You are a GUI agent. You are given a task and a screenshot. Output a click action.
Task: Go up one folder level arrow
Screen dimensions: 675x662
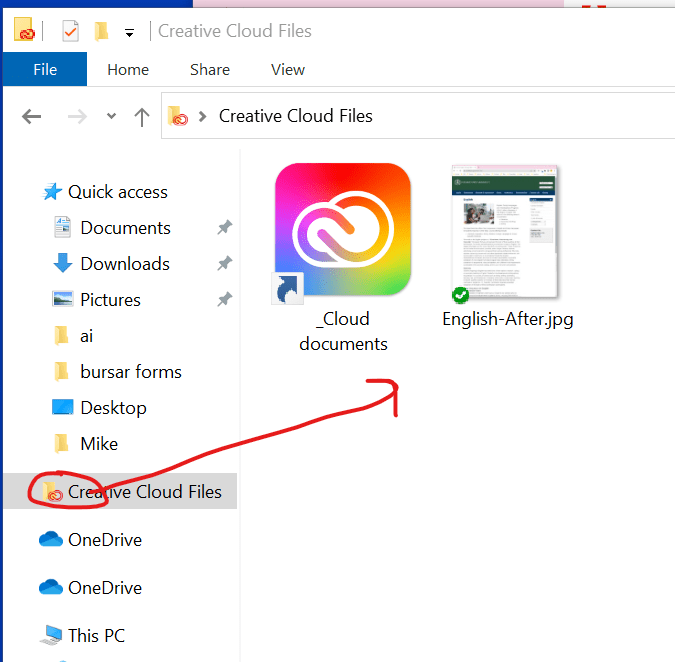(x=142, y=117)
